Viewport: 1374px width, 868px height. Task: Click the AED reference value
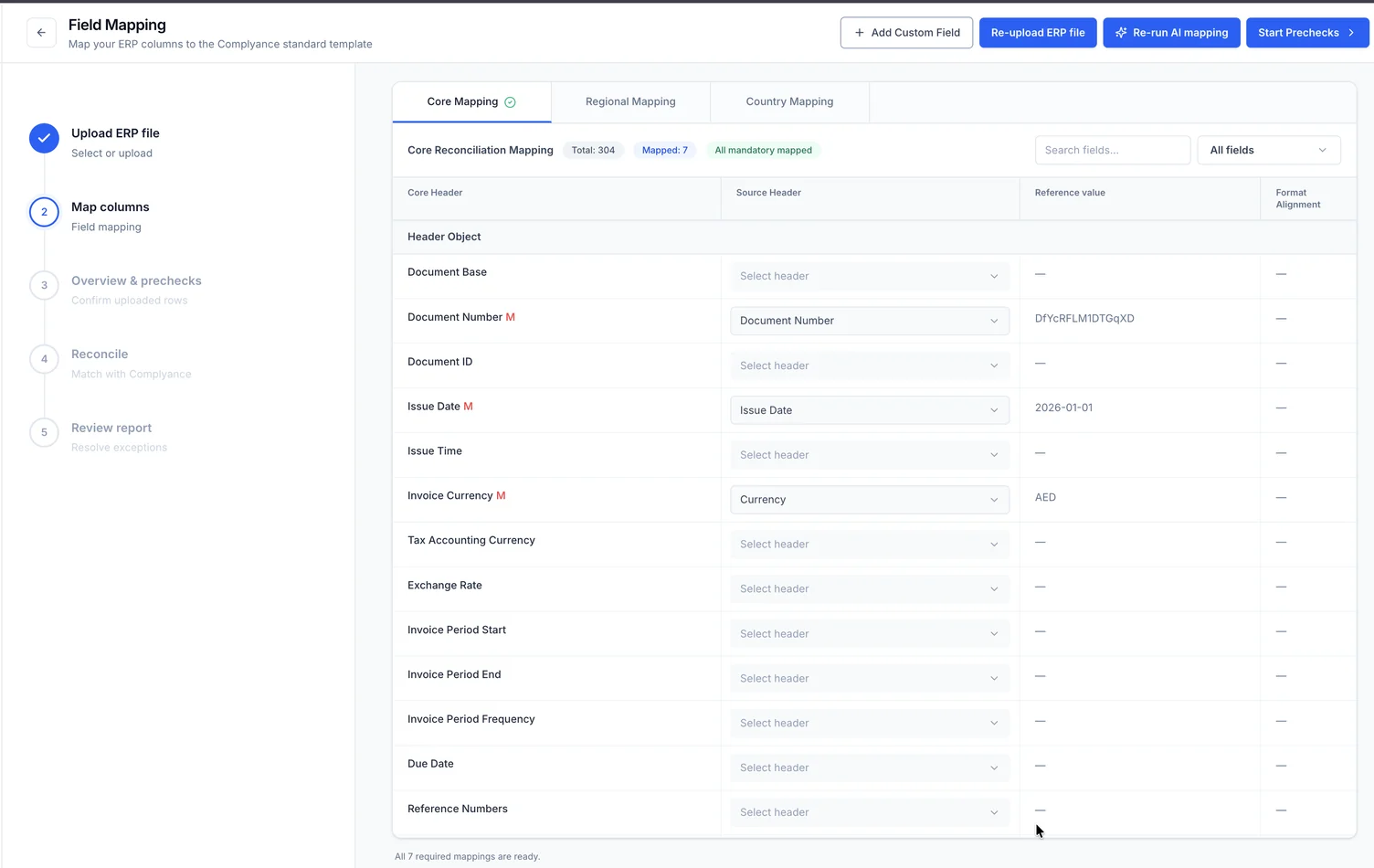(x=1045, y=498)
